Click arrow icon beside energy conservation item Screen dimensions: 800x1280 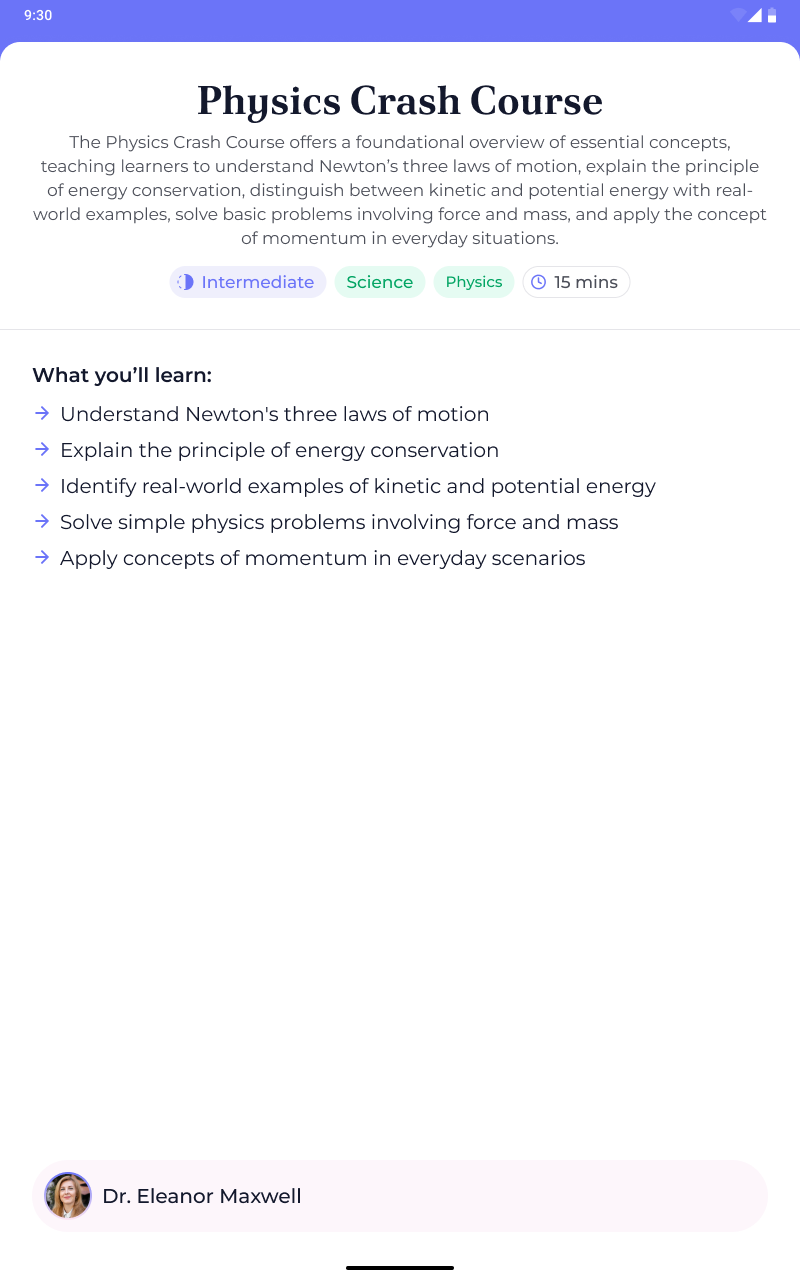point(42,449)
